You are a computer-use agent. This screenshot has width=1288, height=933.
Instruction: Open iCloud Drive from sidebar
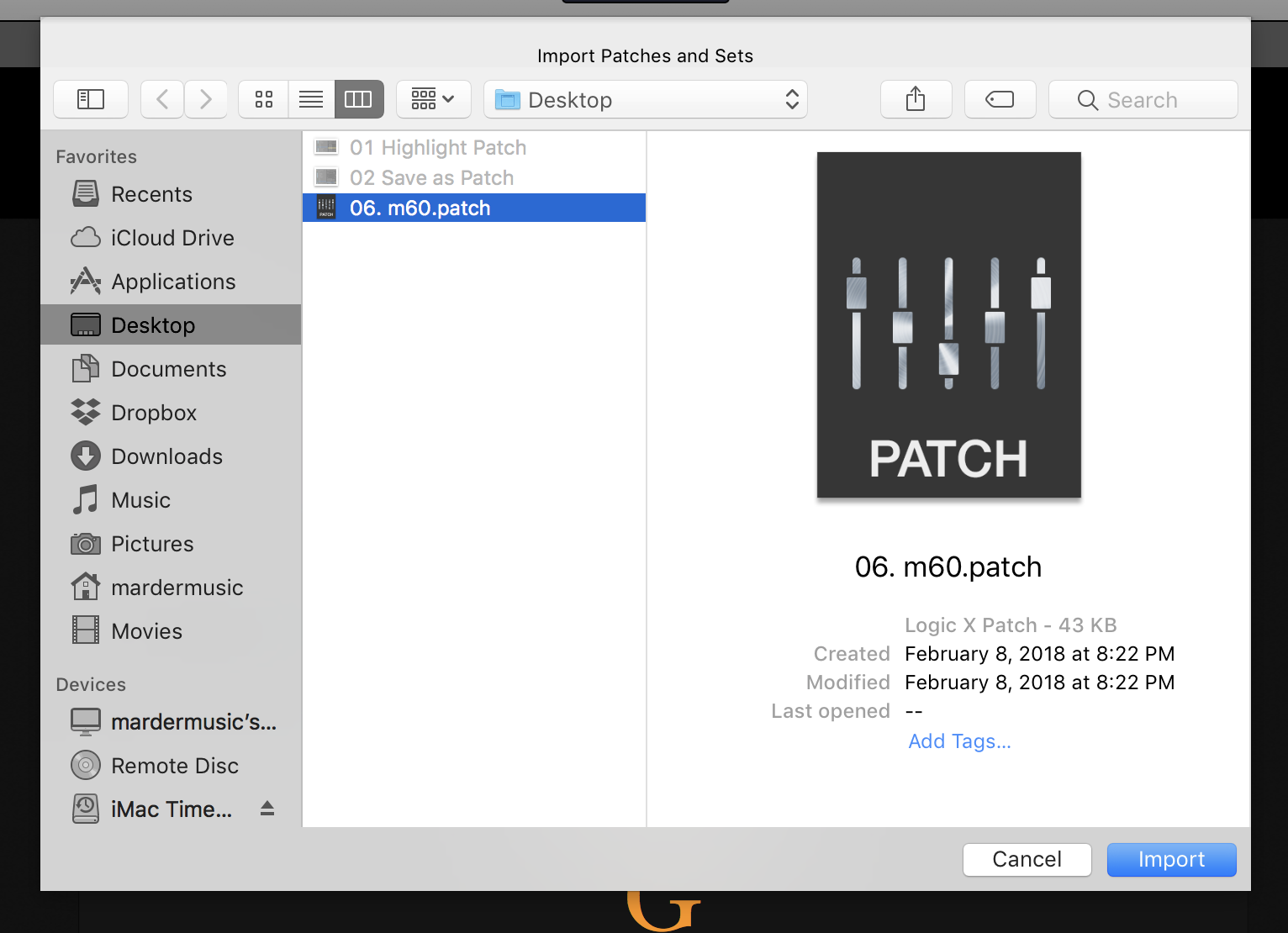[x=172, y=238]
